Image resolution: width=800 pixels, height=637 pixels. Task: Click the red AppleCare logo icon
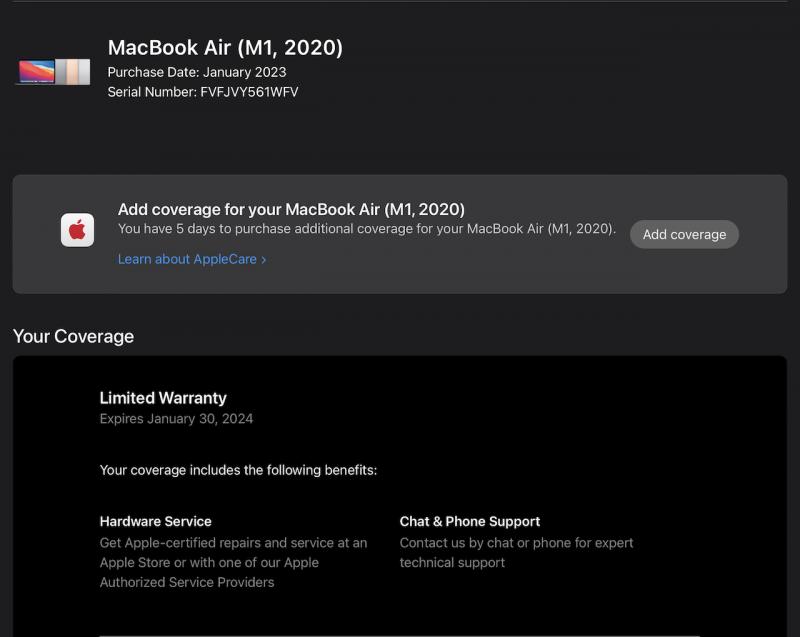pos(77,230)
